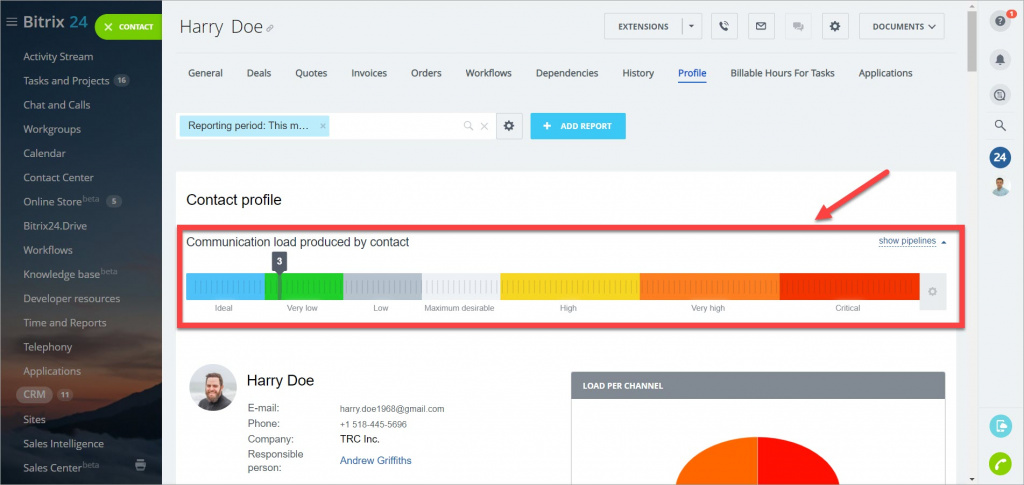This screenshot has height=485, width=1024.
Task: Open Telephony in sidebar
Action: point(48,347)
